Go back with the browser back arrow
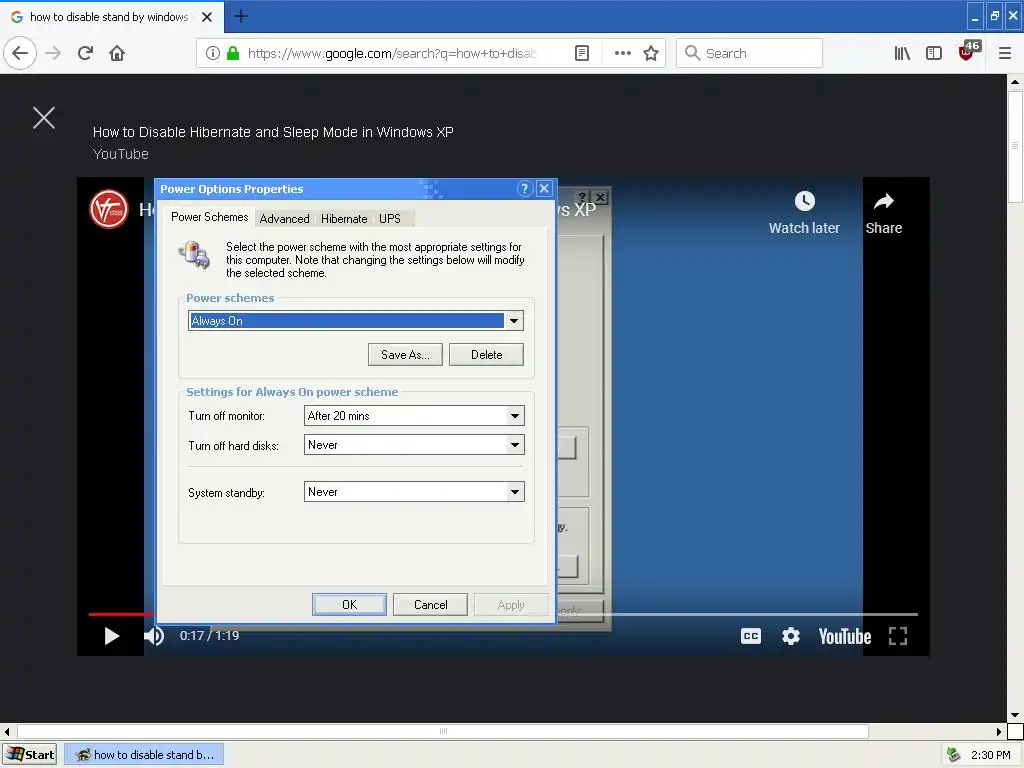 pyautogui.click(x=20, y=53)
